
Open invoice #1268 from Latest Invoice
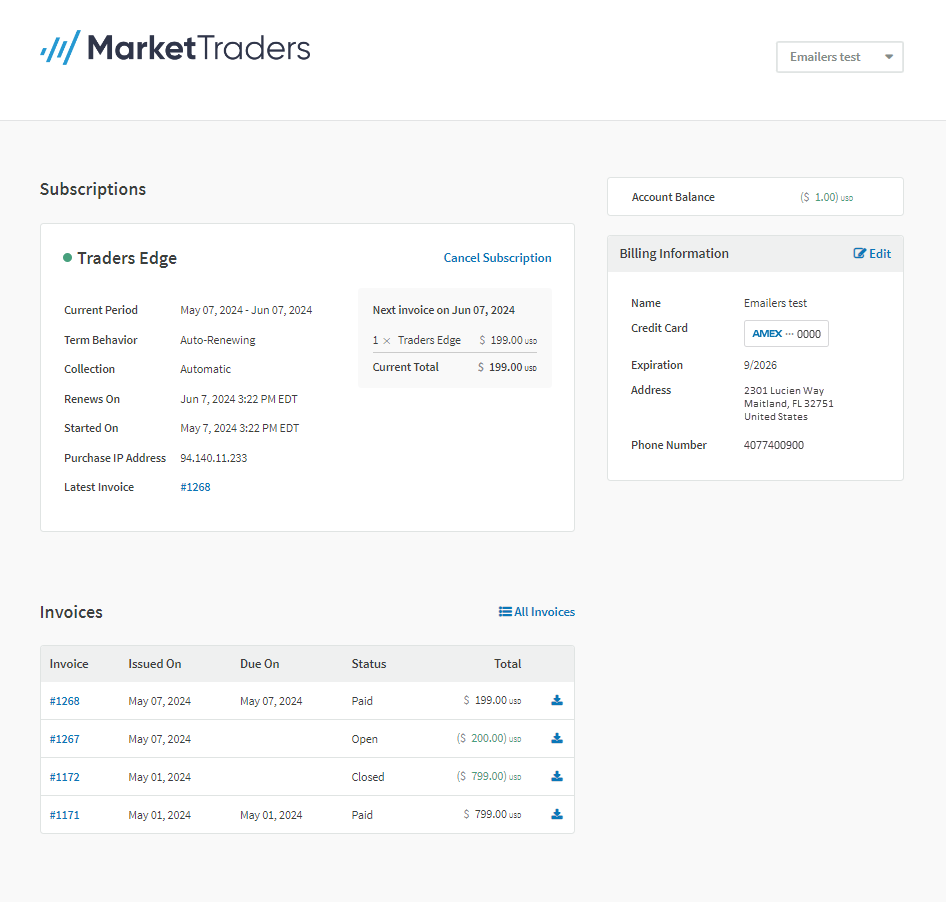[x=195, y=487]
